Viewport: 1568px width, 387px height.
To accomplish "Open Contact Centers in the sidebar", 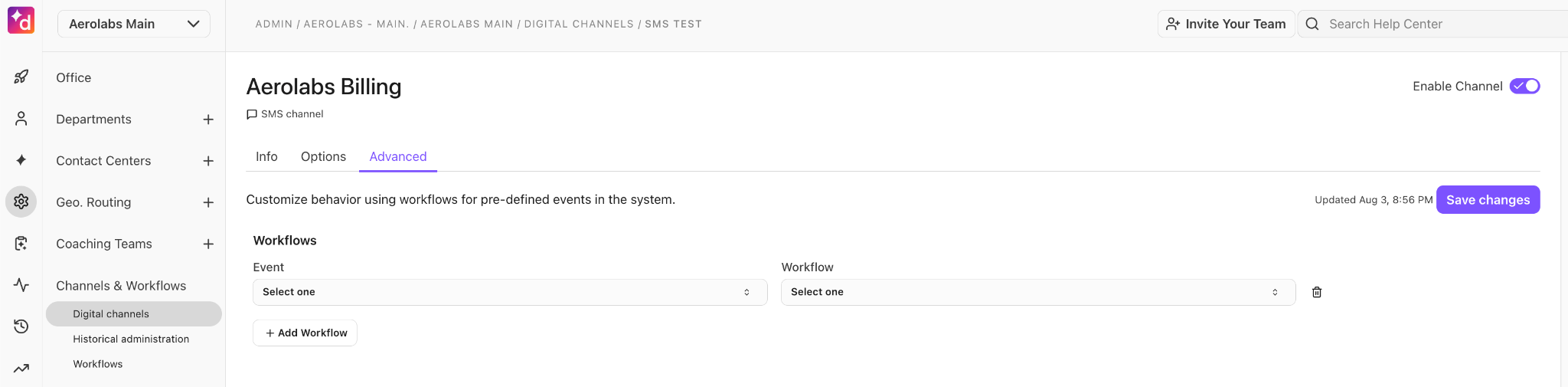I will pyautogui.click(x=103, y=160).
